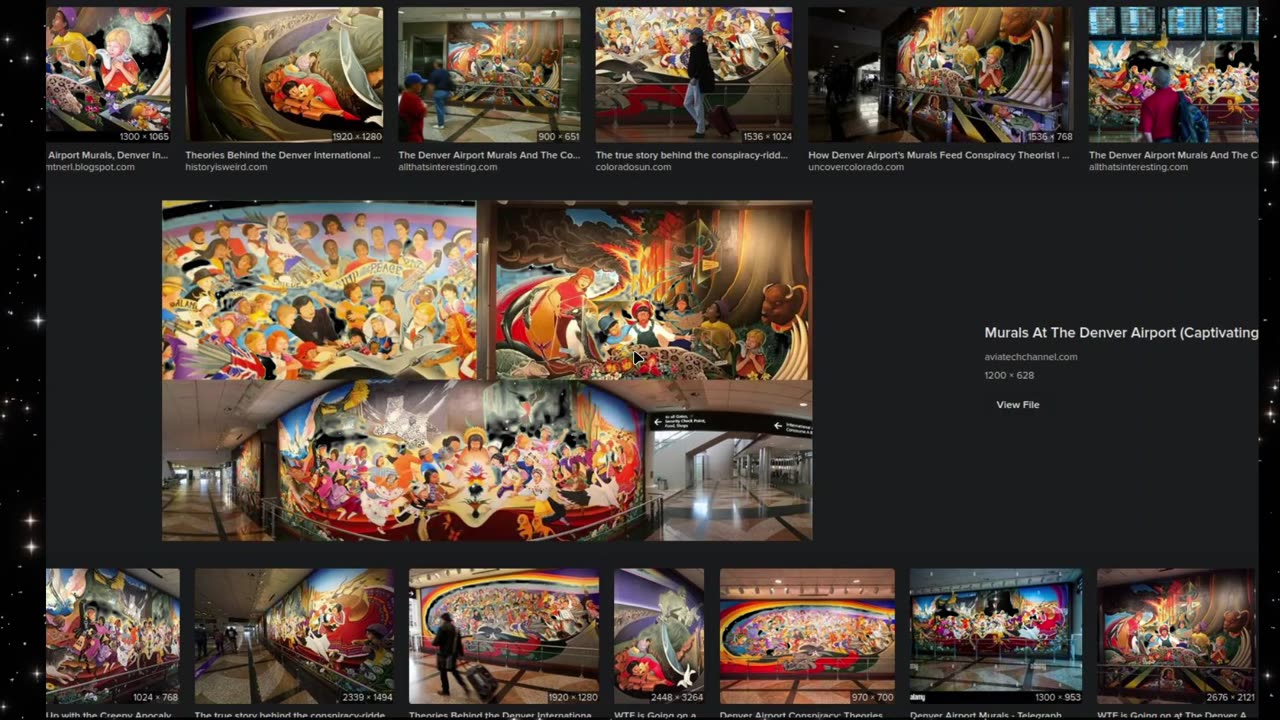Visit the uncovercolorado.com source
The height and width of the screenshot is (720, 1280).
click(x=856, y=167)
